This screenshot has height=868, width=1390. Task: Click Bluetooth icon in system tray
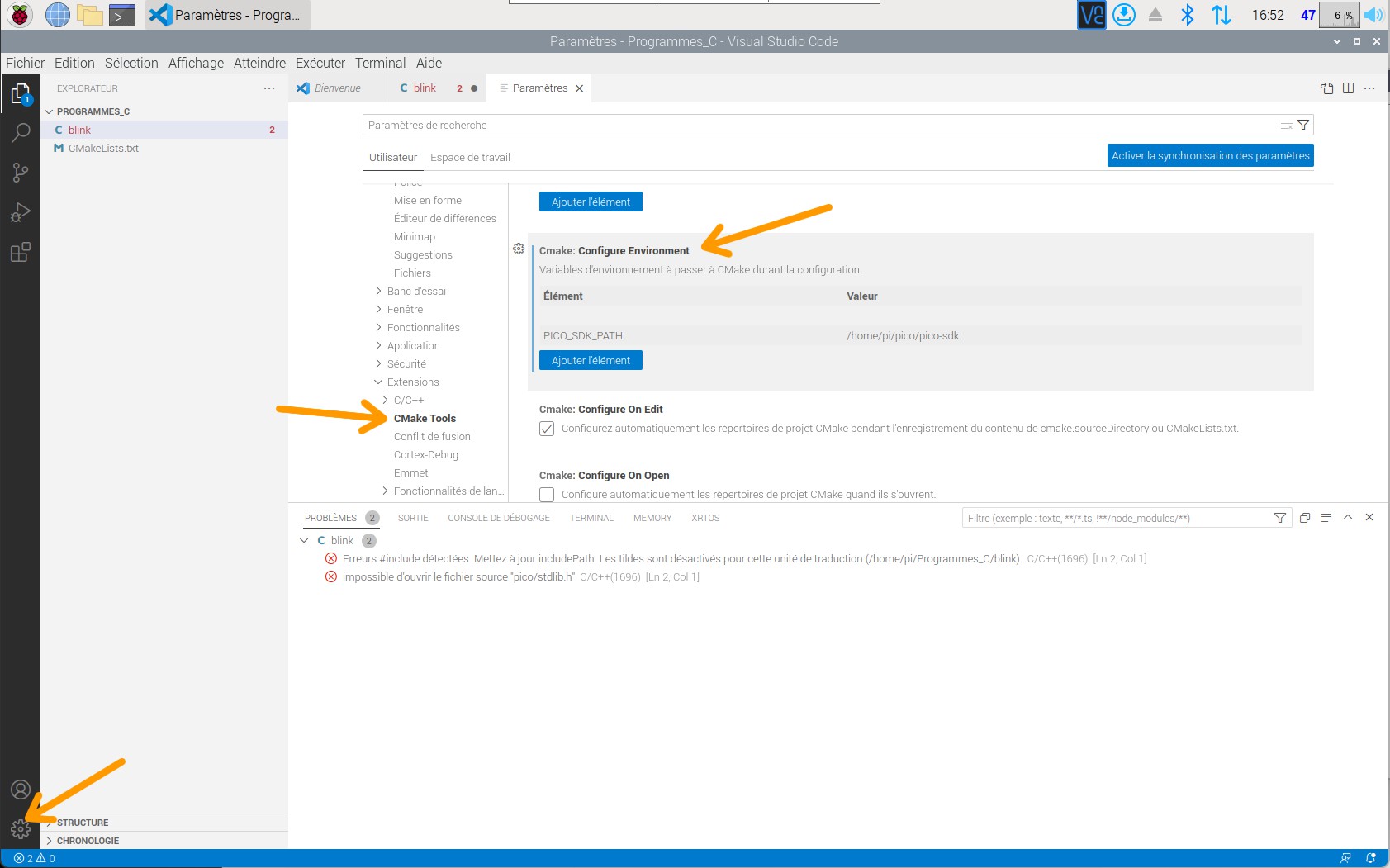[1188, 15]
